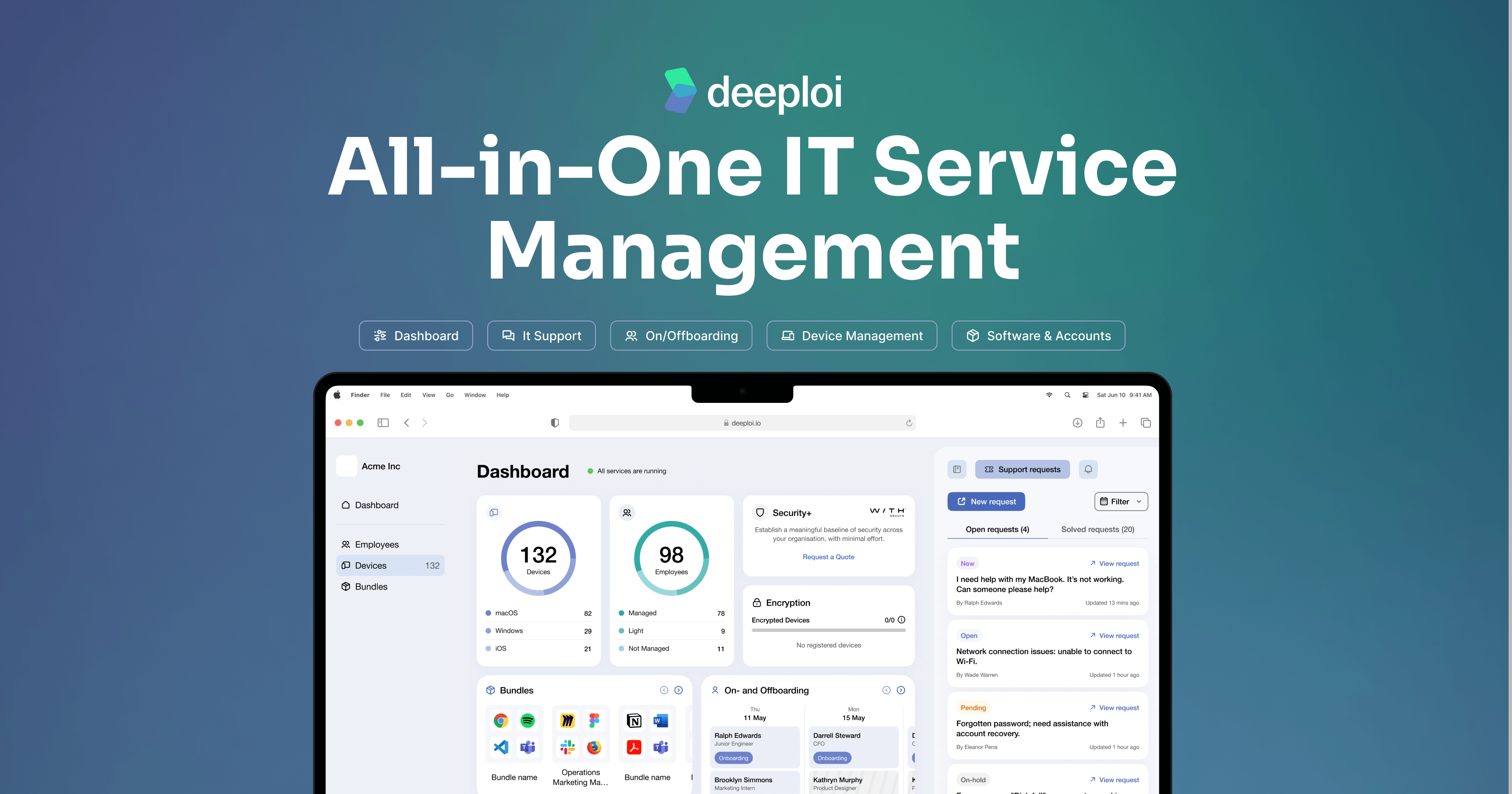The width and height of the screenshot is (1512, 794).
Task: View request about MacBook not working
Action: click(x=1114, y=563)
